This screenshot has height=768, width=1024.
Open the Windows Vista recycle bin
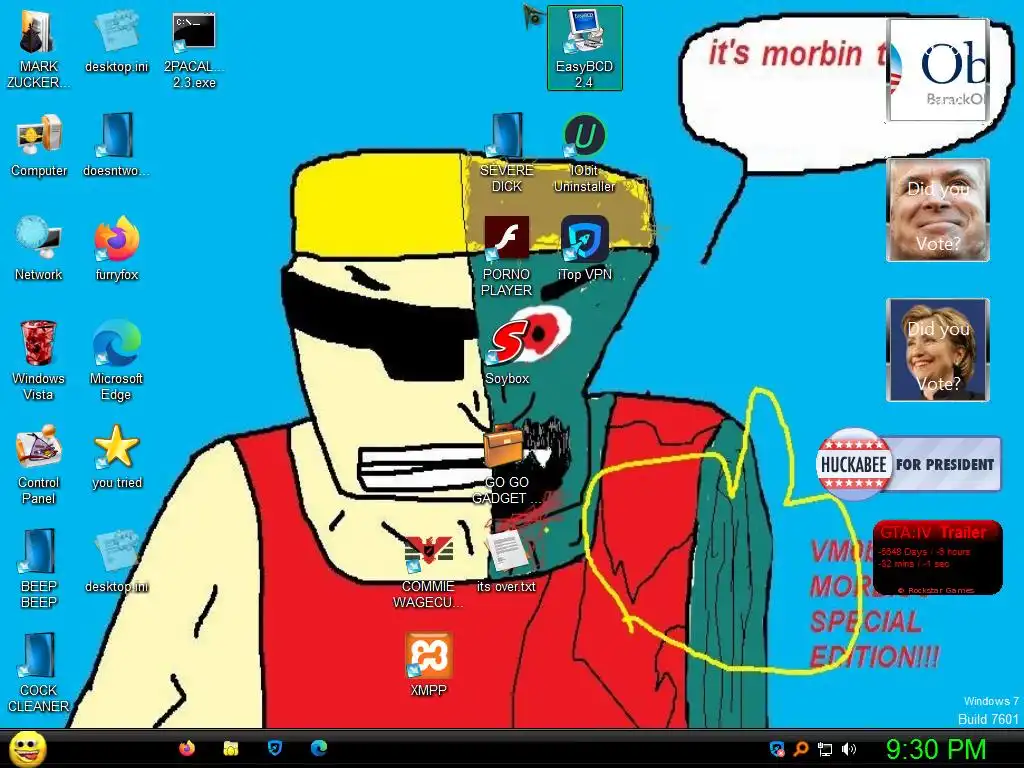[39, 360]
